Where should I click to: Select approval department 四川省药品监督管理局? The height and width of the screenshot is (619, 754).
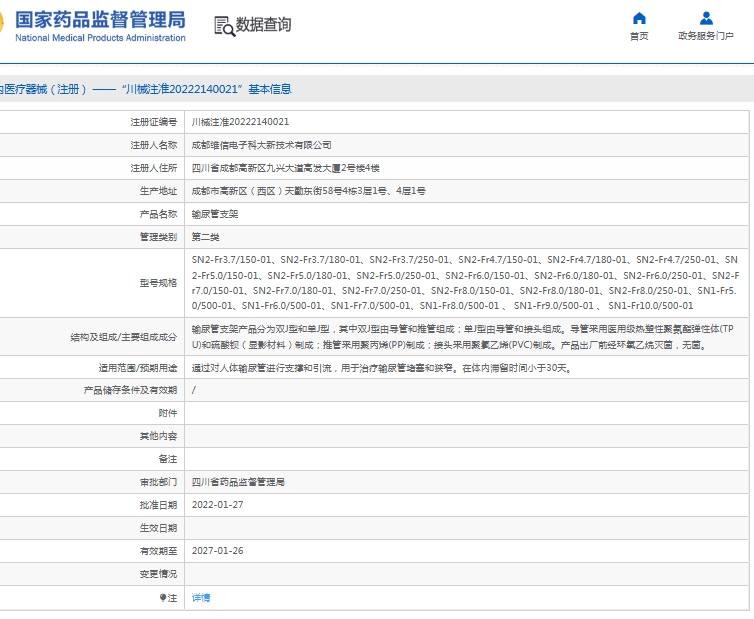pos(238,482)
